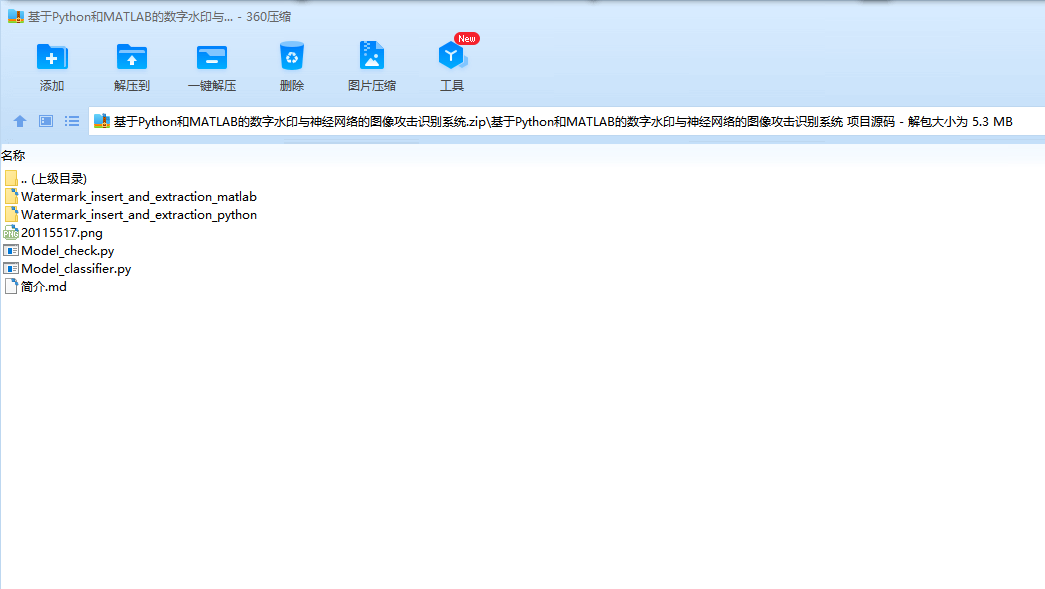Click the 解压到 (Extract to) icon

131,57
